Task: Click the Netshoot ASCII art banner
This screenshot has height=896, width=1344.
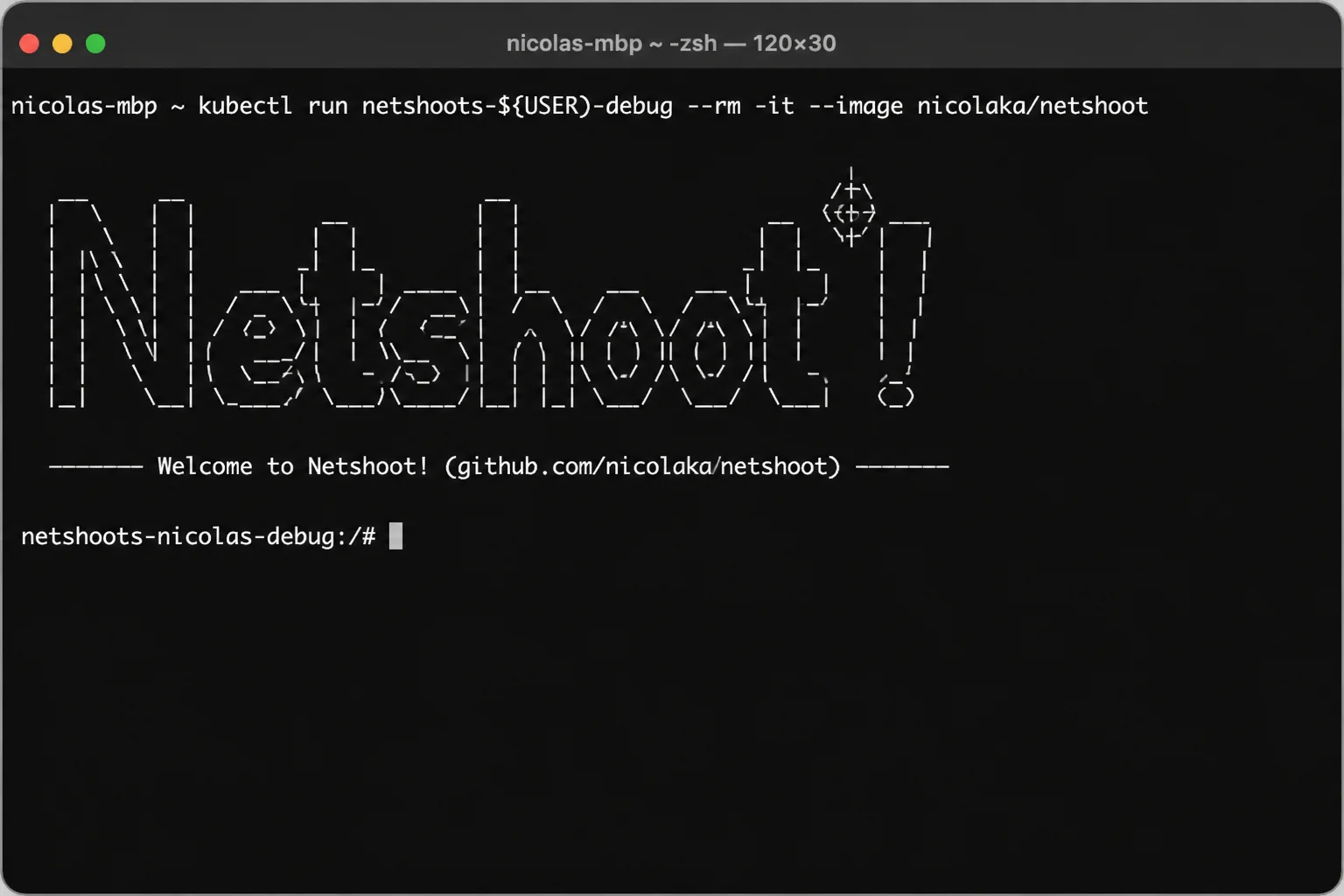Action: [x=490, y=289]
